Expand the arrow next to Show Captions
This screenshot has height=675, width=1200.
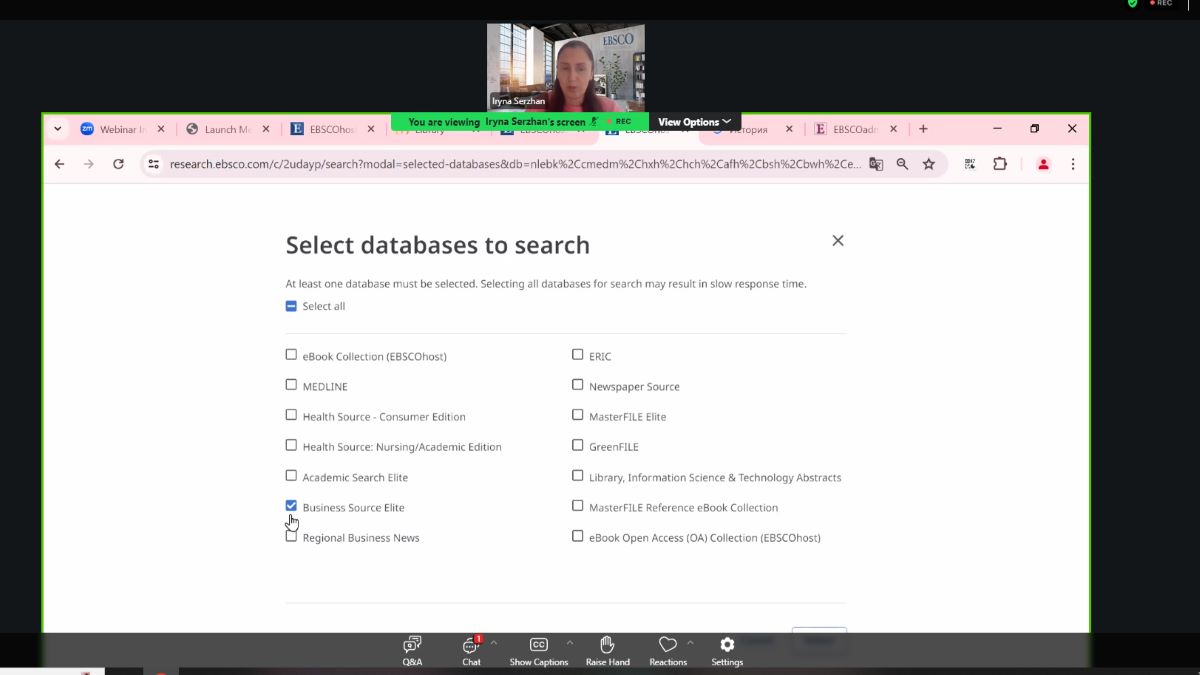(x=570, y=643)
